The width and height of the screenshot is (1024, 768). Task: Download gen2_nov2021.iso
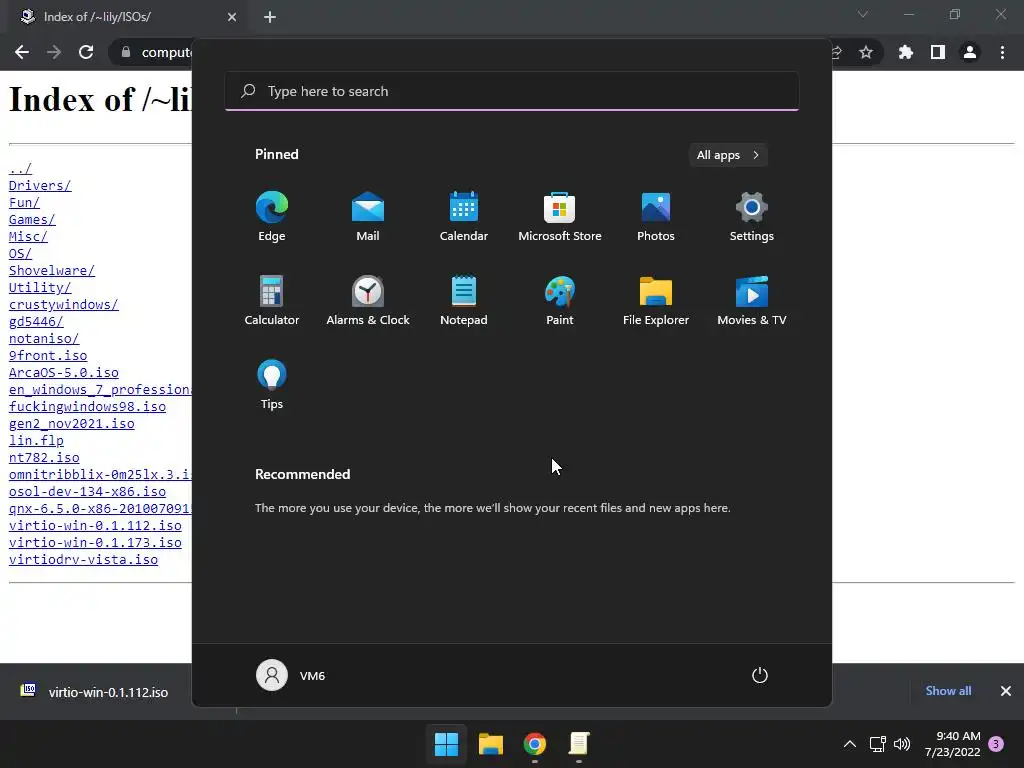pos(71,423)
